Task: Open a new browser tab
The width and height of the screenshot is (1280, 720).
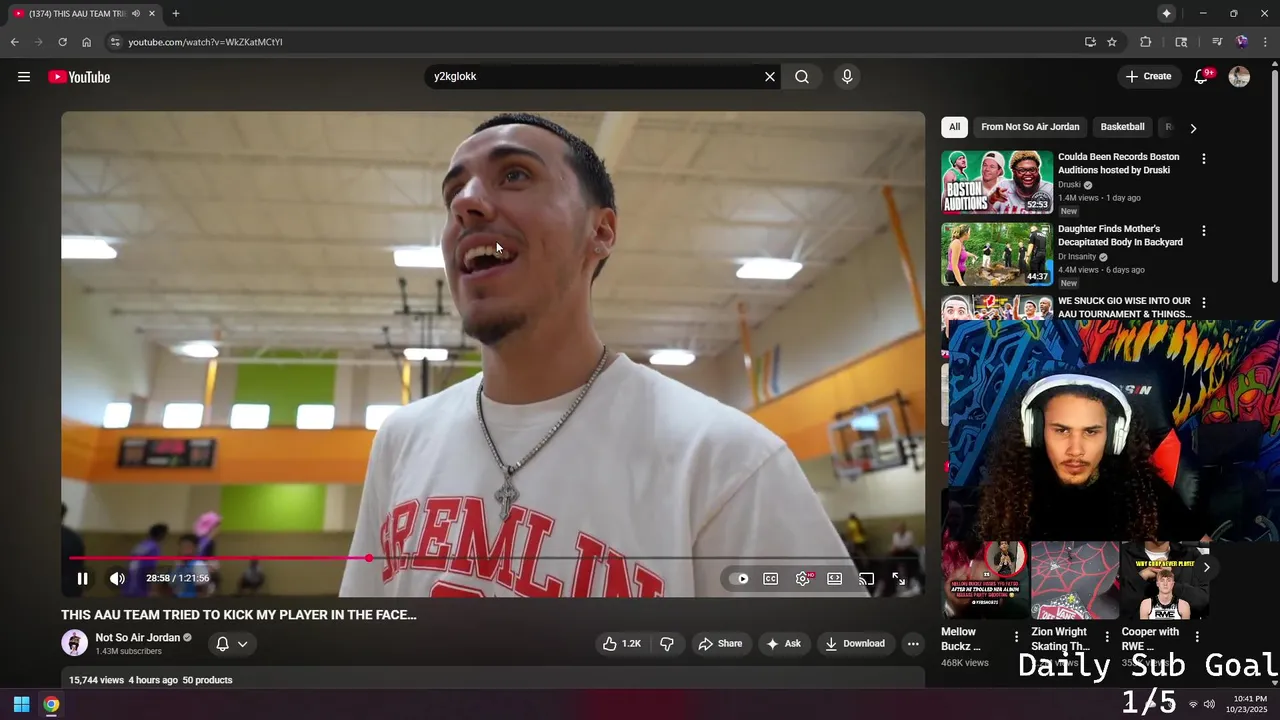Action: click(x=176, y=14)
